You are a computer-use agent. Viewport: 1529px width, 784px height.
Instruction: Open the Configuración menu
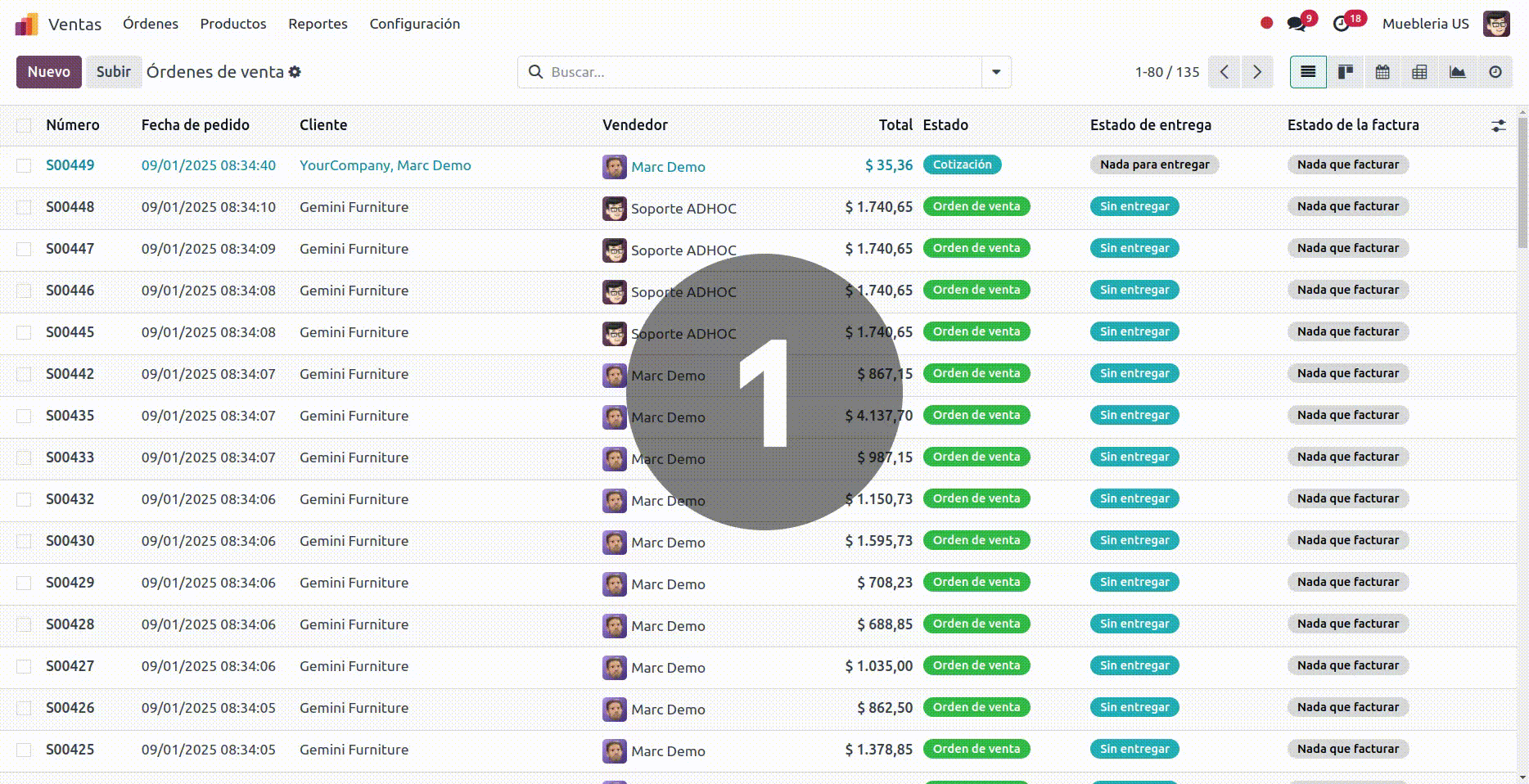click(x=414, y=24)
